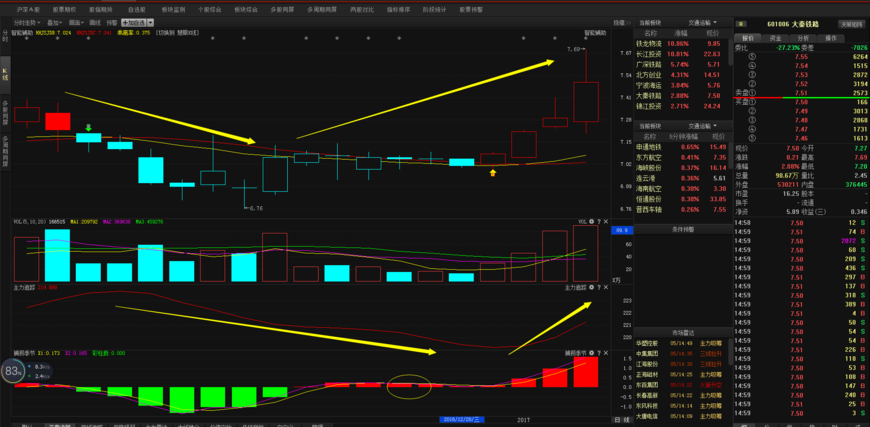Select 北方创业 row in sector list
This screenshot has height=427, width=870.
tap(682, 75)
